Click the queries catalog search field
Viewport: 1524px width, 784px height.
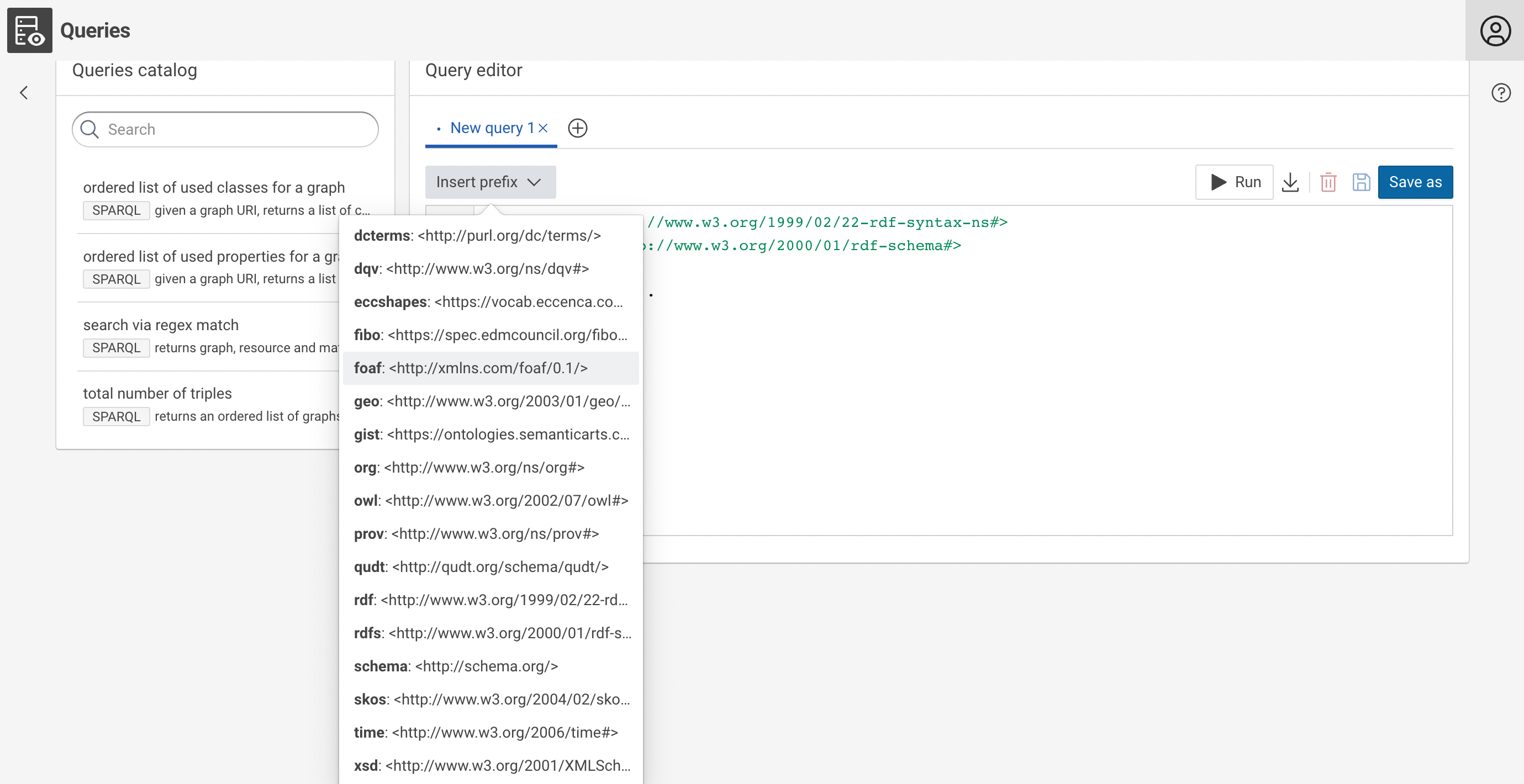point(225,129)
